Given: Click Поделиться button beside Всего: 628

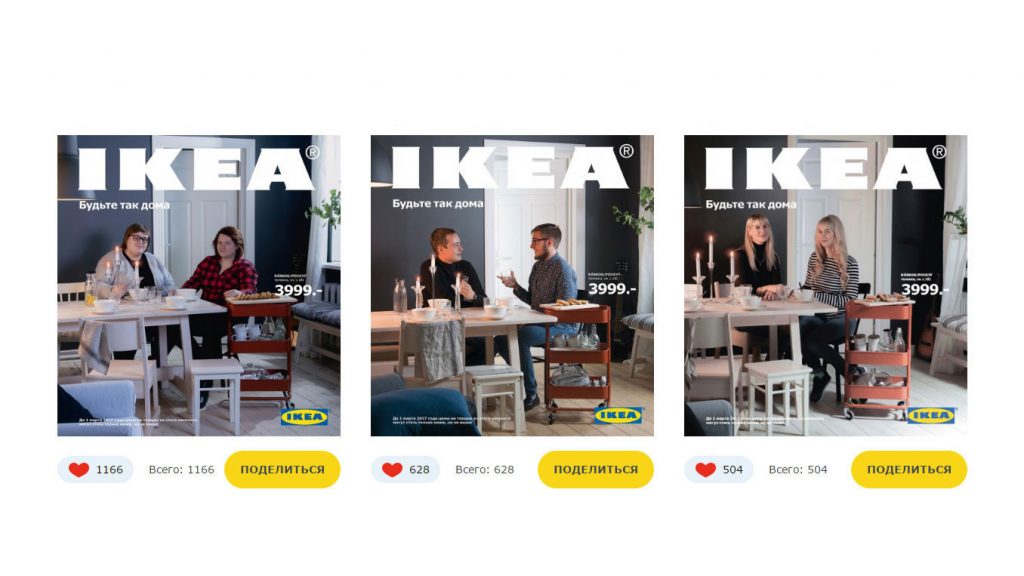Looking at the screenshot, I should 596,470.
